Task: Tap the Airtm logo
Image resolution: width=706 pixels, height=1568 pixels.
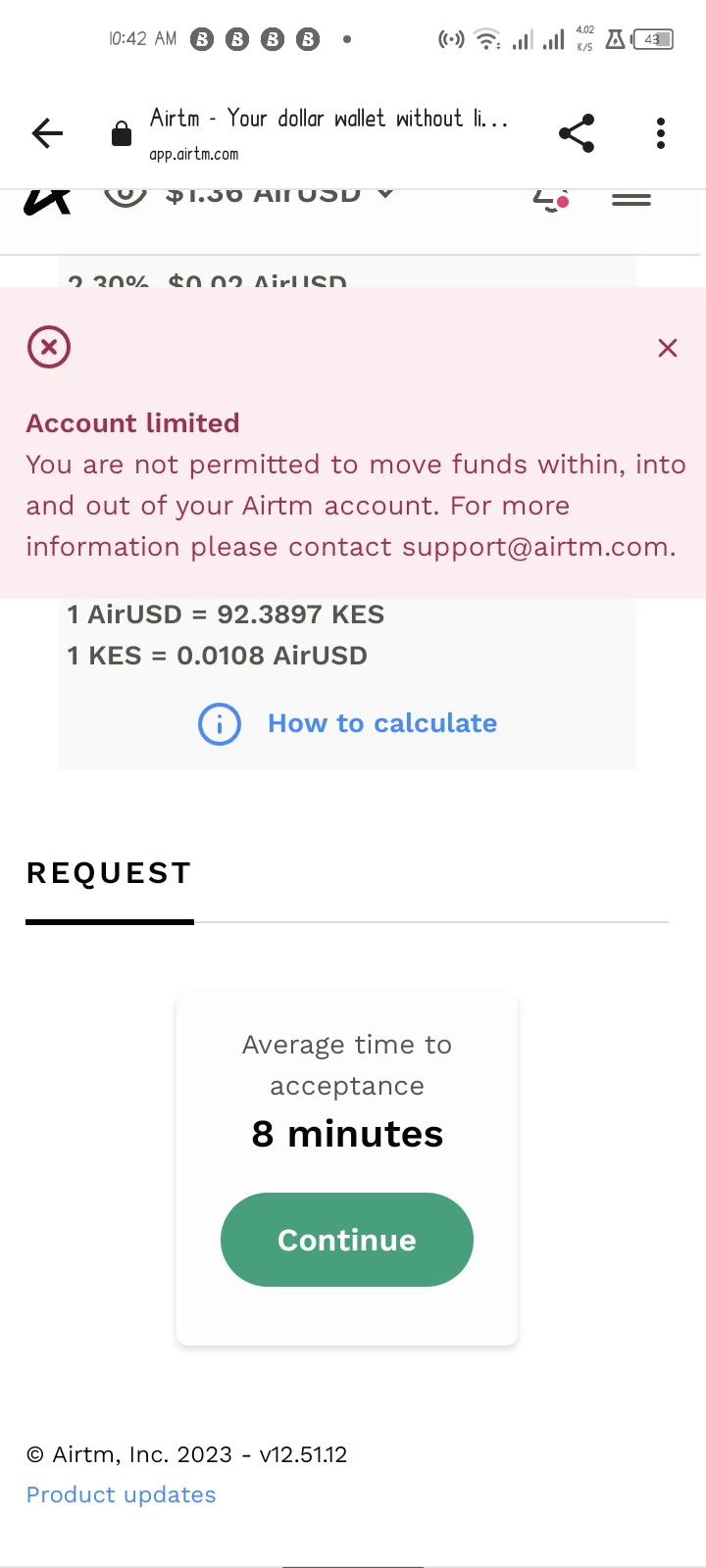Action: [x=47, y=199]
